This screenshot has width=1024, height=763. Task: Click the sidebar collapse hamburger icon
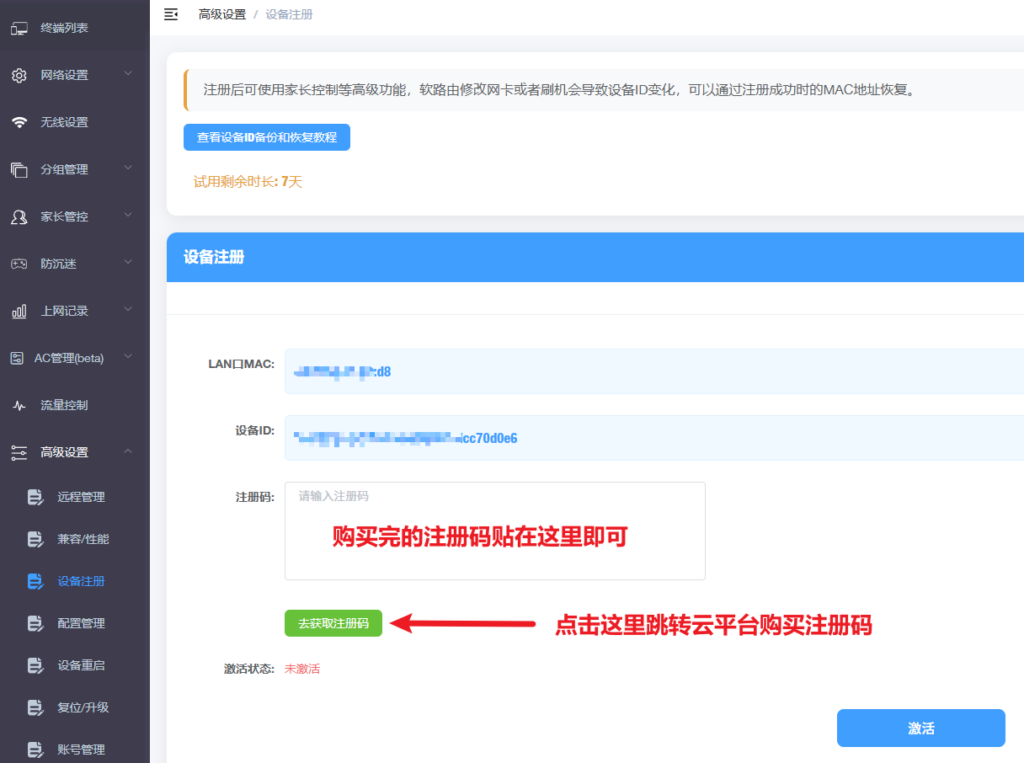[x=171, y=14]
